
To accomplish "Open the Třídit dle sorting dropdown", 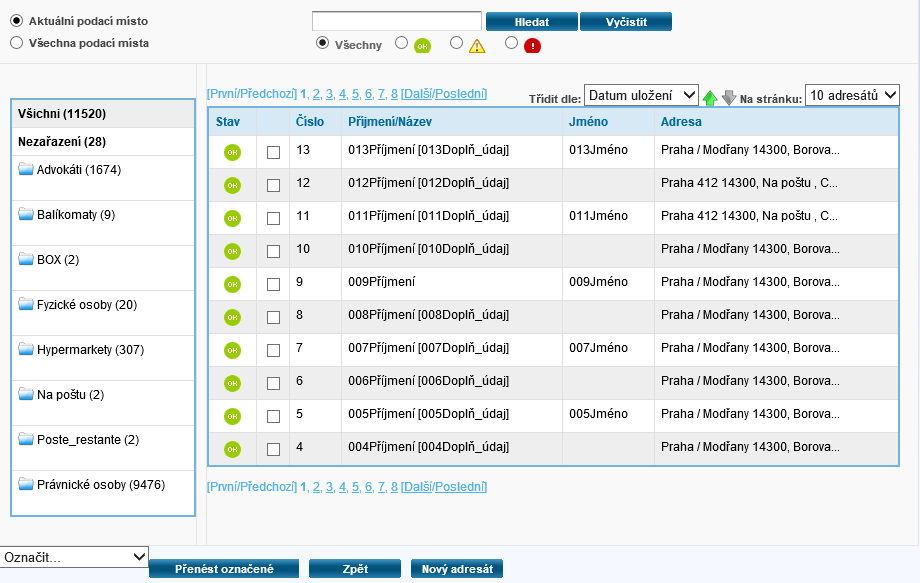I will (x=641, y=95).
